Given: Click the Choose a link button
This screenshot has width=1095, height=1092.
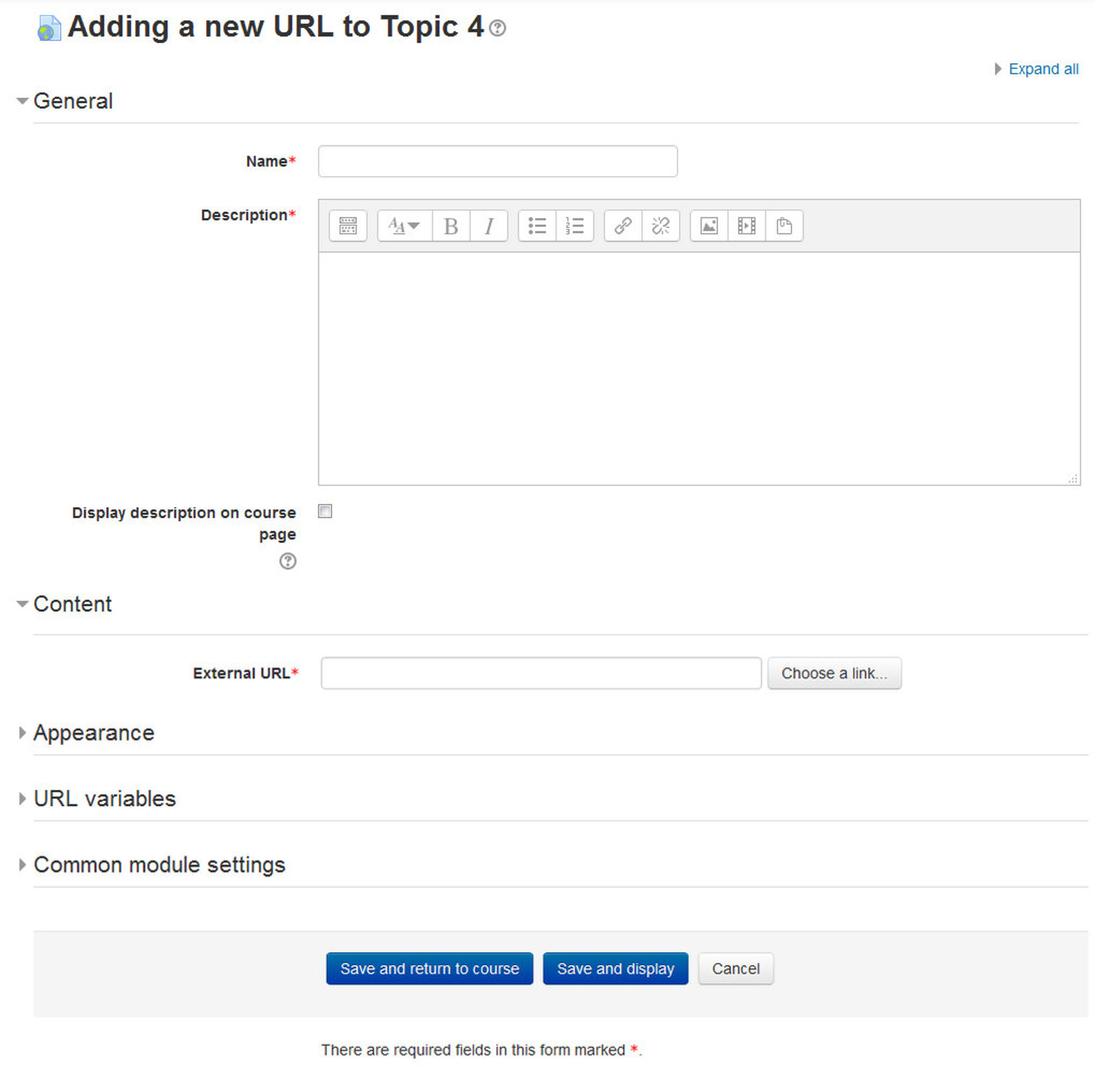Looking at the screenshot, I should pyautogui.click(x=834, y=673).
